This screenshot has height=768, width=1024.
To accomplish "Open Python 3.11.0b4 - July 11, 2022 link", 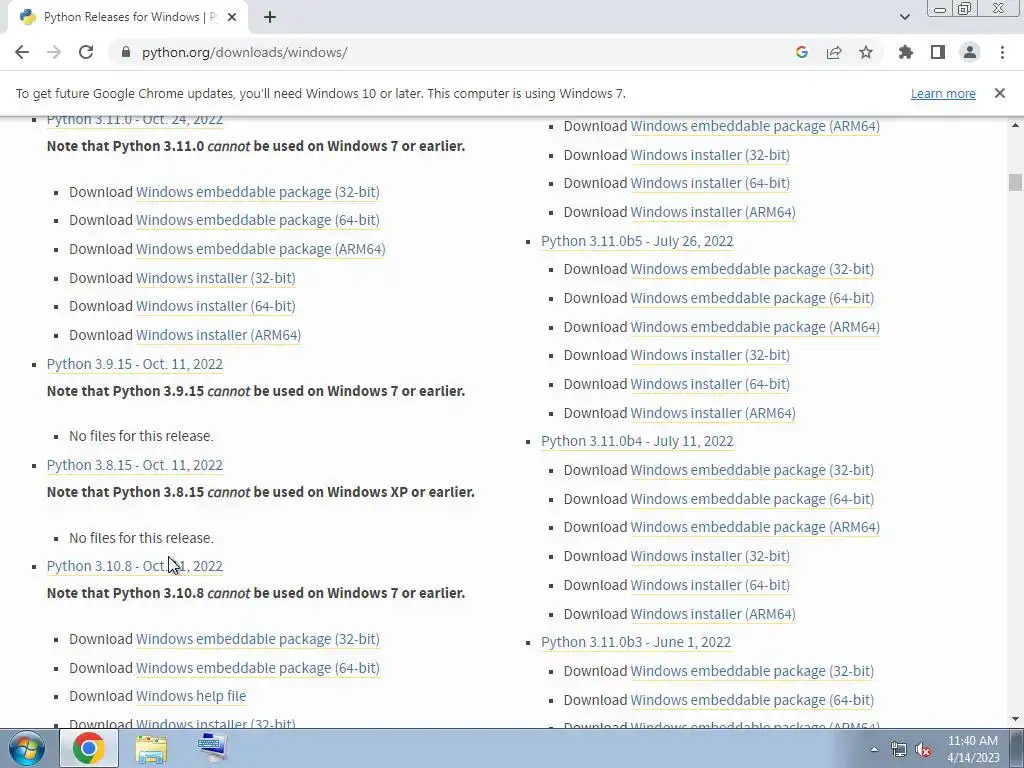I will click(x=637, y=441).
